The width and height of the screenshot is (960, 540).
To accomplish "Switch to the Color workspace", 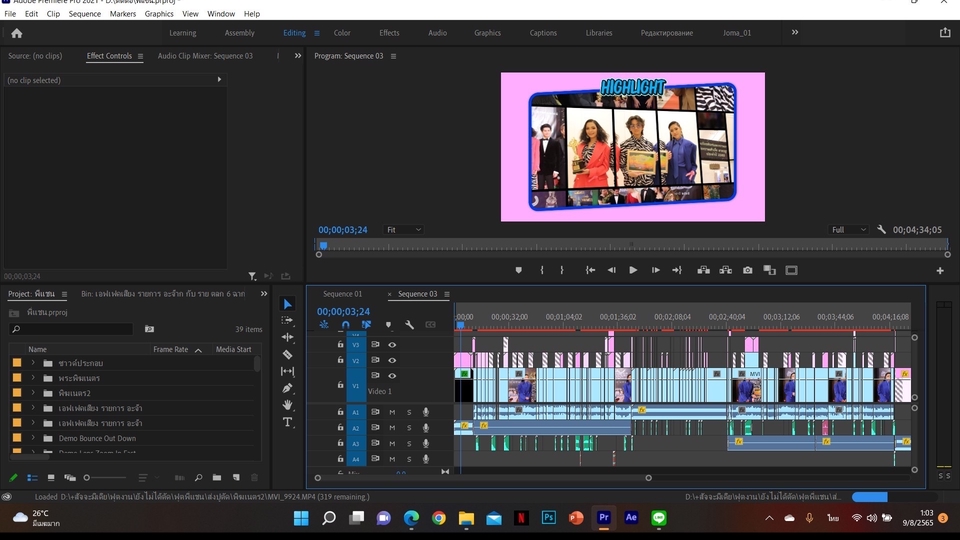I will 342,33.
